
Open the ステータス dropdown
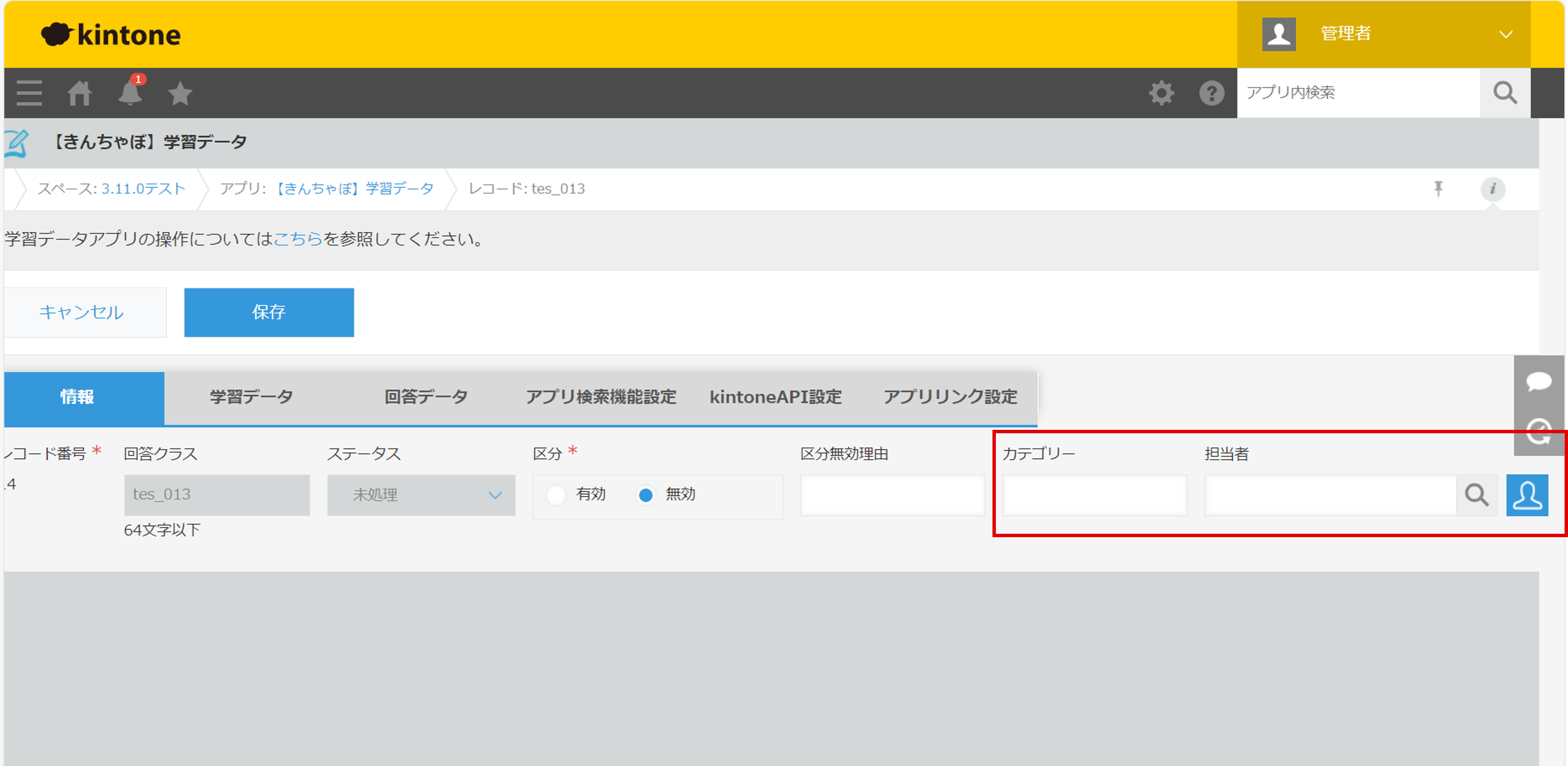[421, 495]
